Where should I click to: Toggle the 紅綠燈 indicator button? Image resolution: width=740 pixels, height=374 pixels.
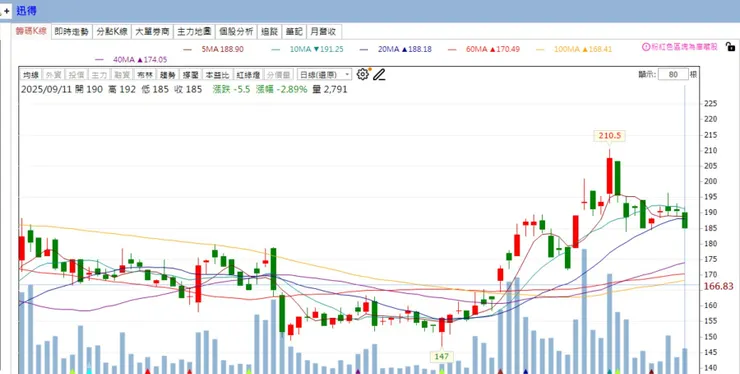click(248, 75)
